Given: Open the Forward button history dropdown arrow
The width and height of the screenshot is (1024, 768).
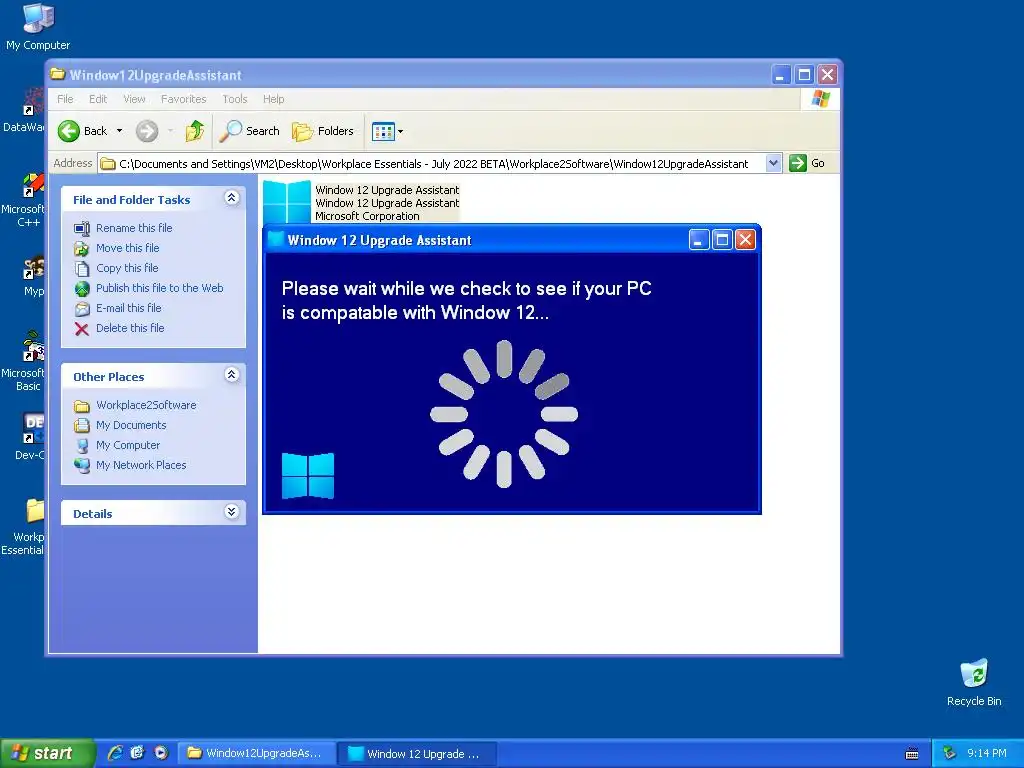Looking at the screenshot, I should tap(170, 131).
